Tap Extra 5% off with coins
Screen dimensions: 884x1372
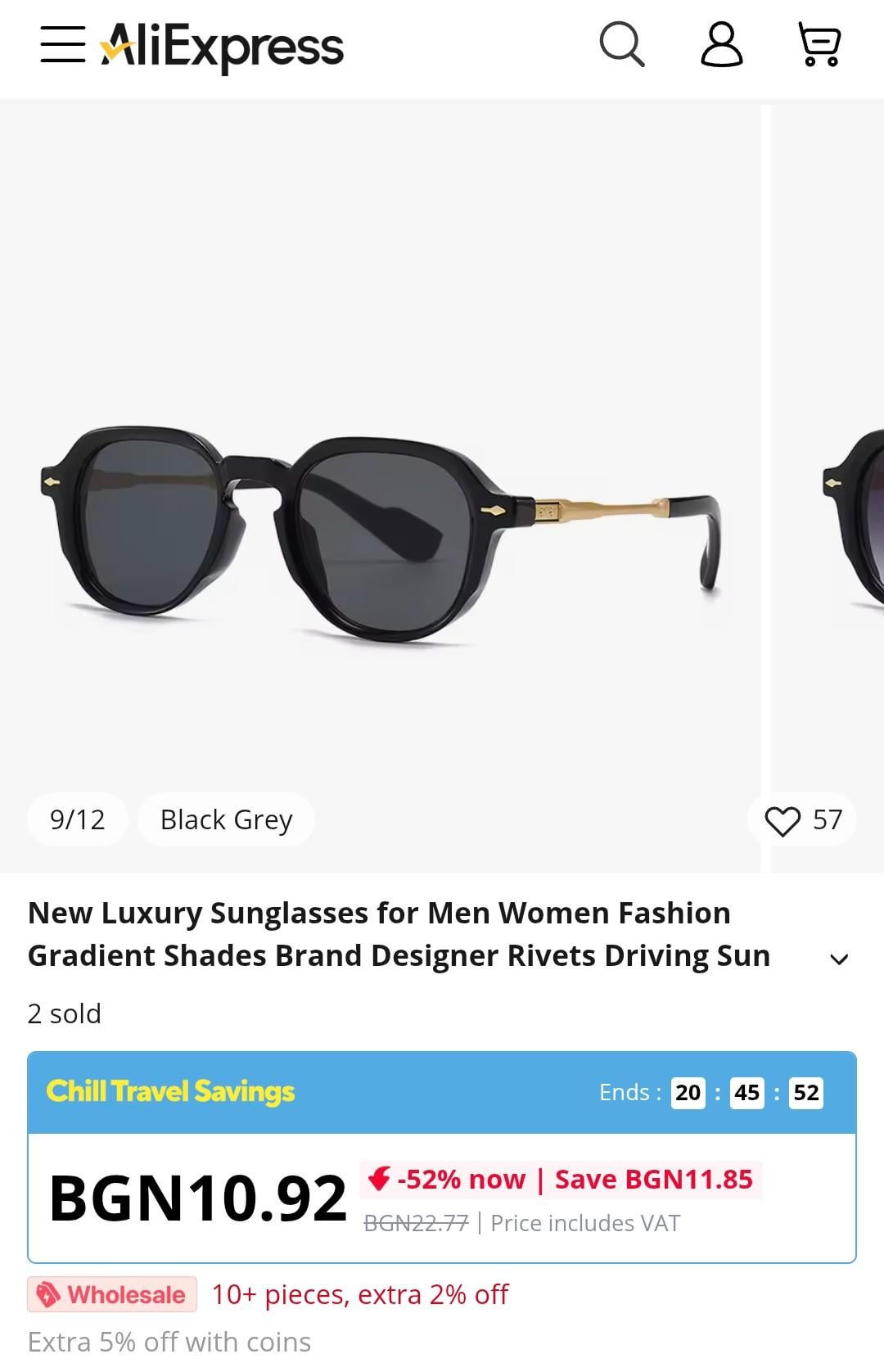coord(169,1342)
